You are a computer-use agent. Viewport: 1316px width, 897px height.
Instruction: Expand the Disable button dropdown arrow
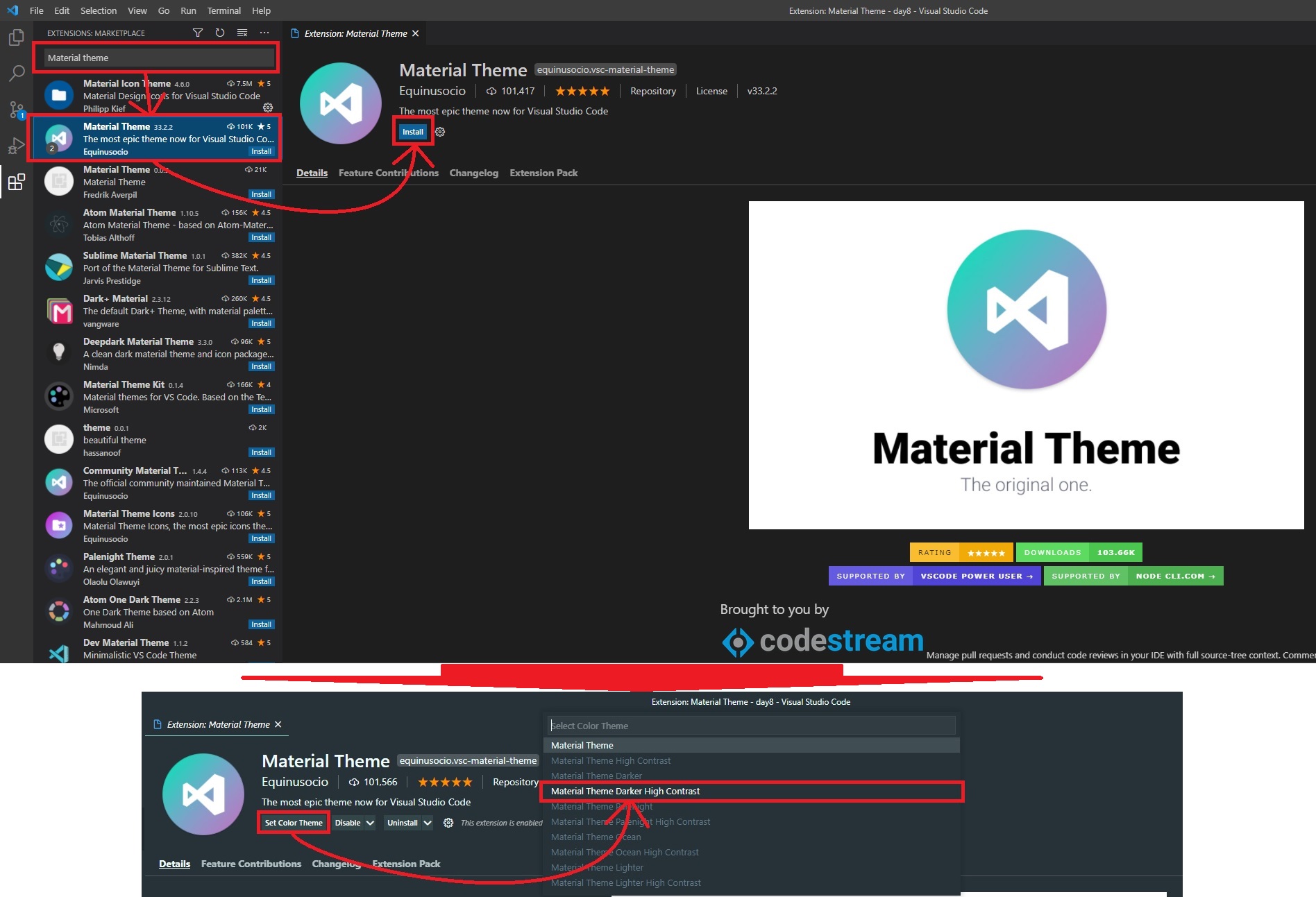point(371,823)
